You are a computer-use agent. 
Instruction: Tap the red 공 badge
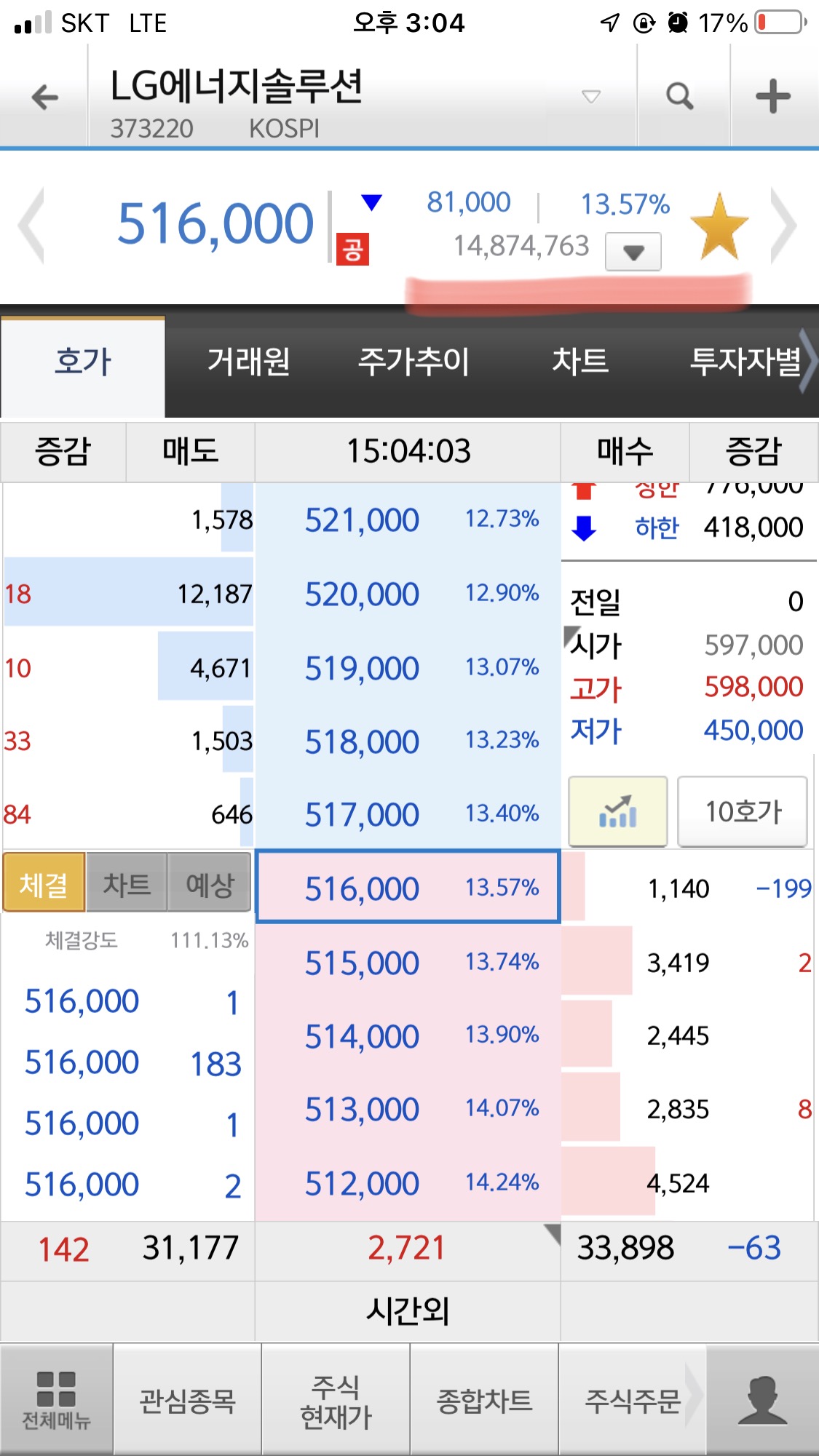352,250
